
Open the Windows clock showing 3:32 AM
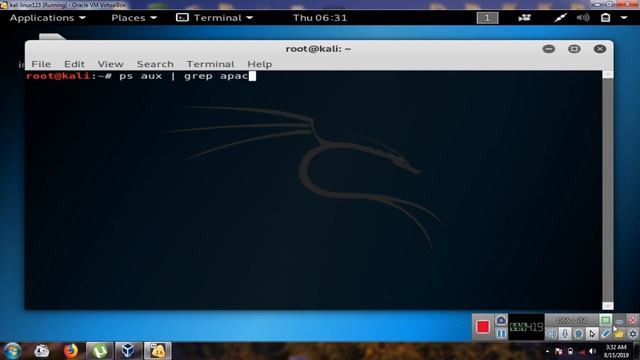pos(616,351)
